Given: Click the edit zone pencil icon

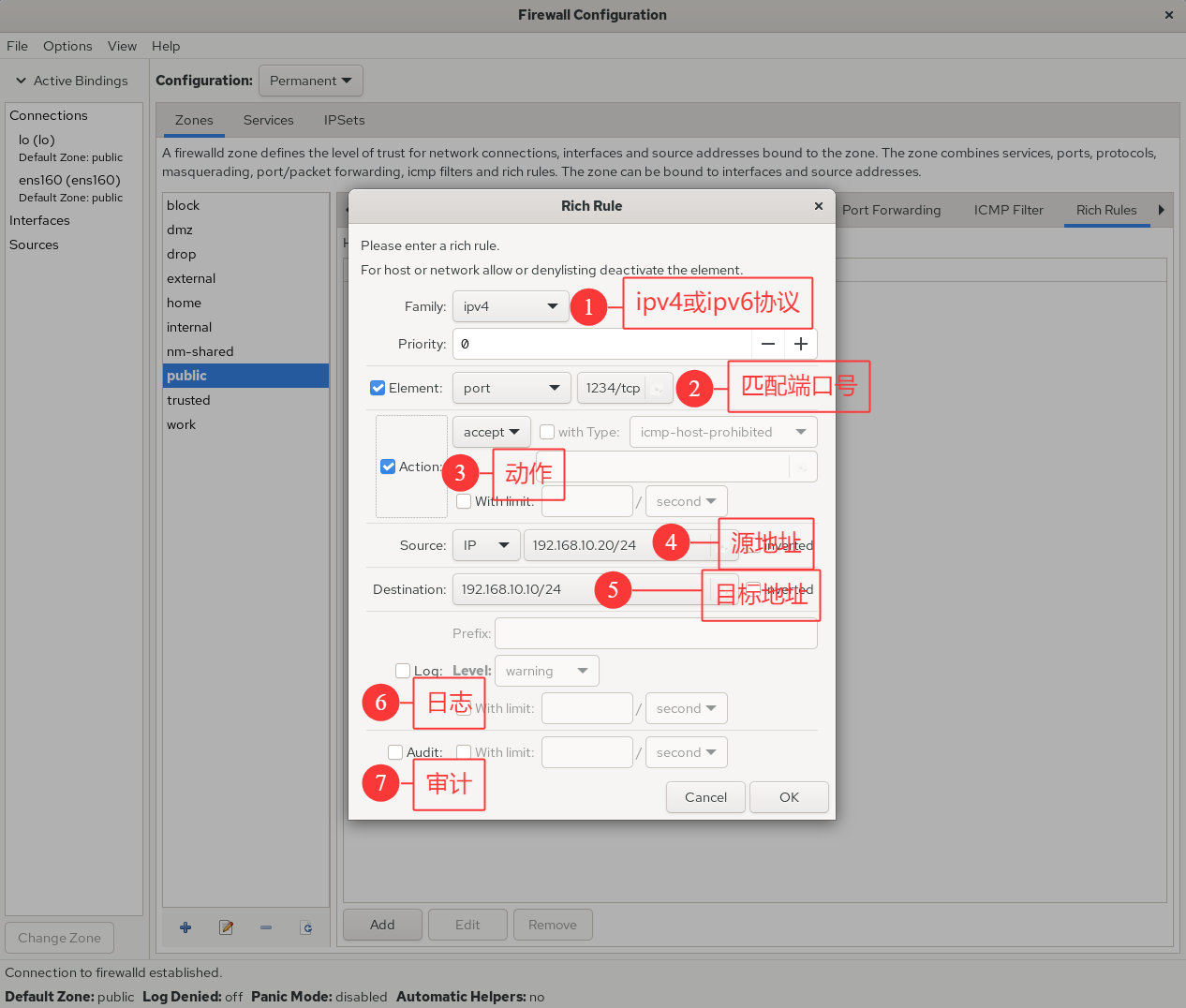Looking at the screenshot, I should tap(226, 927).
